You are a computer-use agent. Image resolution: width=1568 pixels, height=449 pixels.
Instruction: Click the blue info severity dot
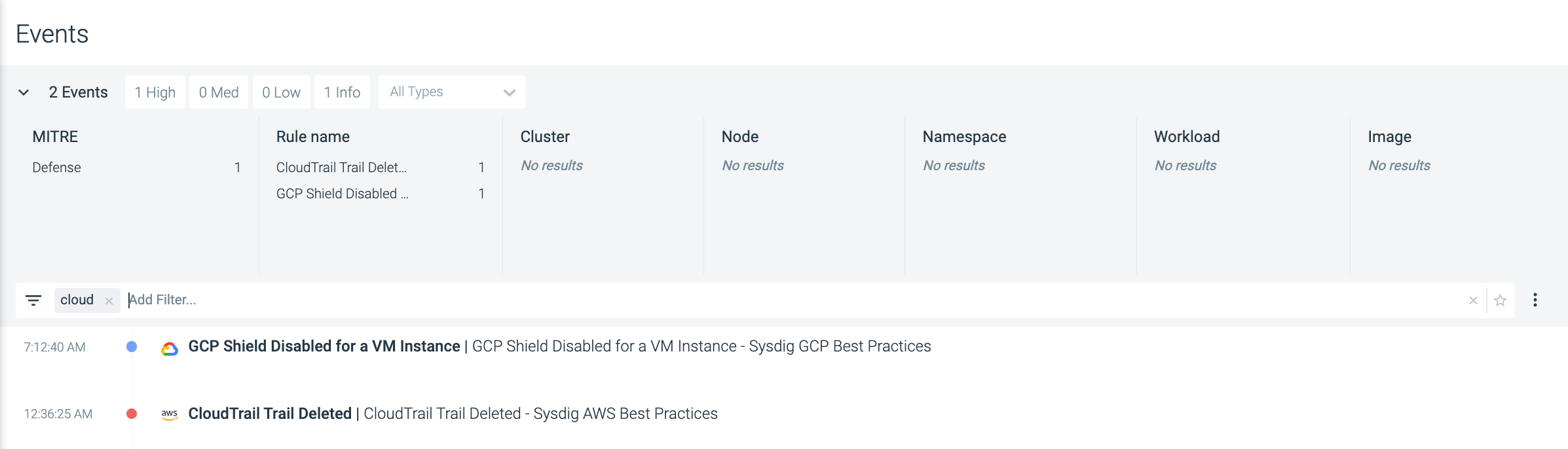(132, 347)
